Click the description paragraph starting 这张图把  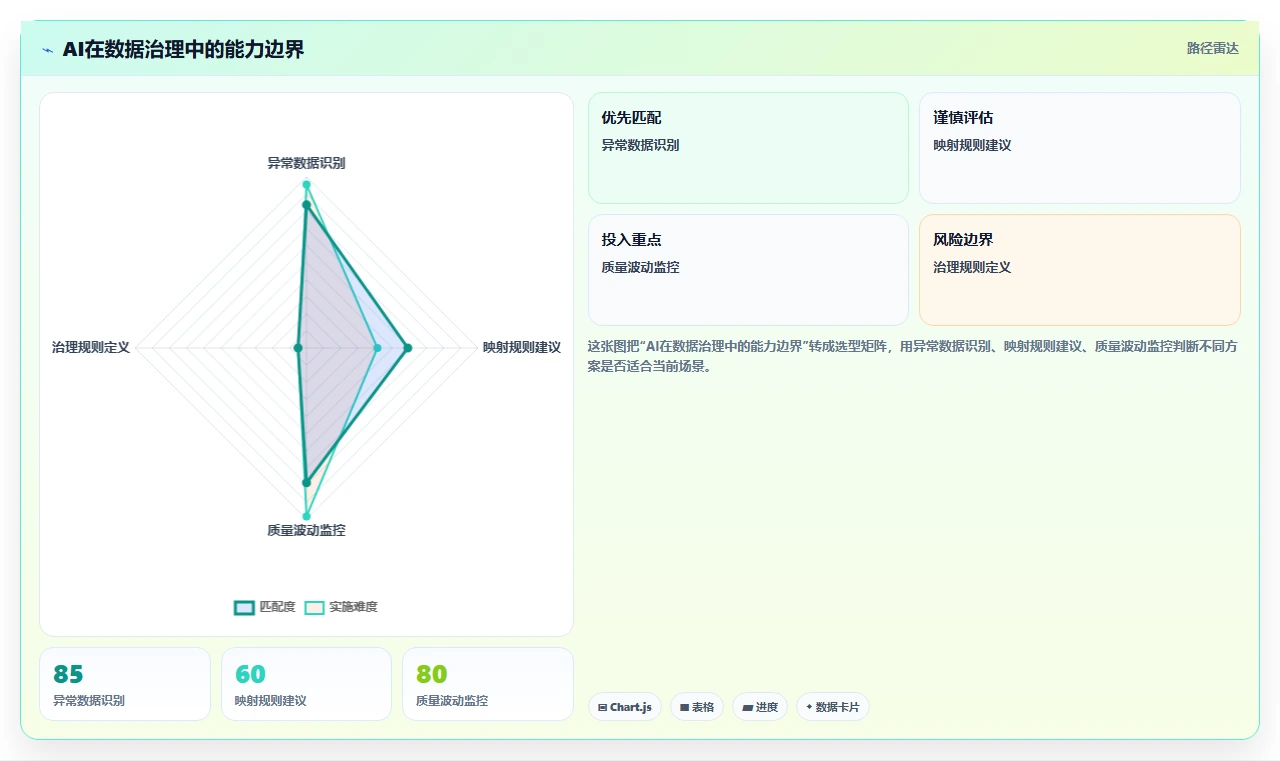tap(914, 356)
